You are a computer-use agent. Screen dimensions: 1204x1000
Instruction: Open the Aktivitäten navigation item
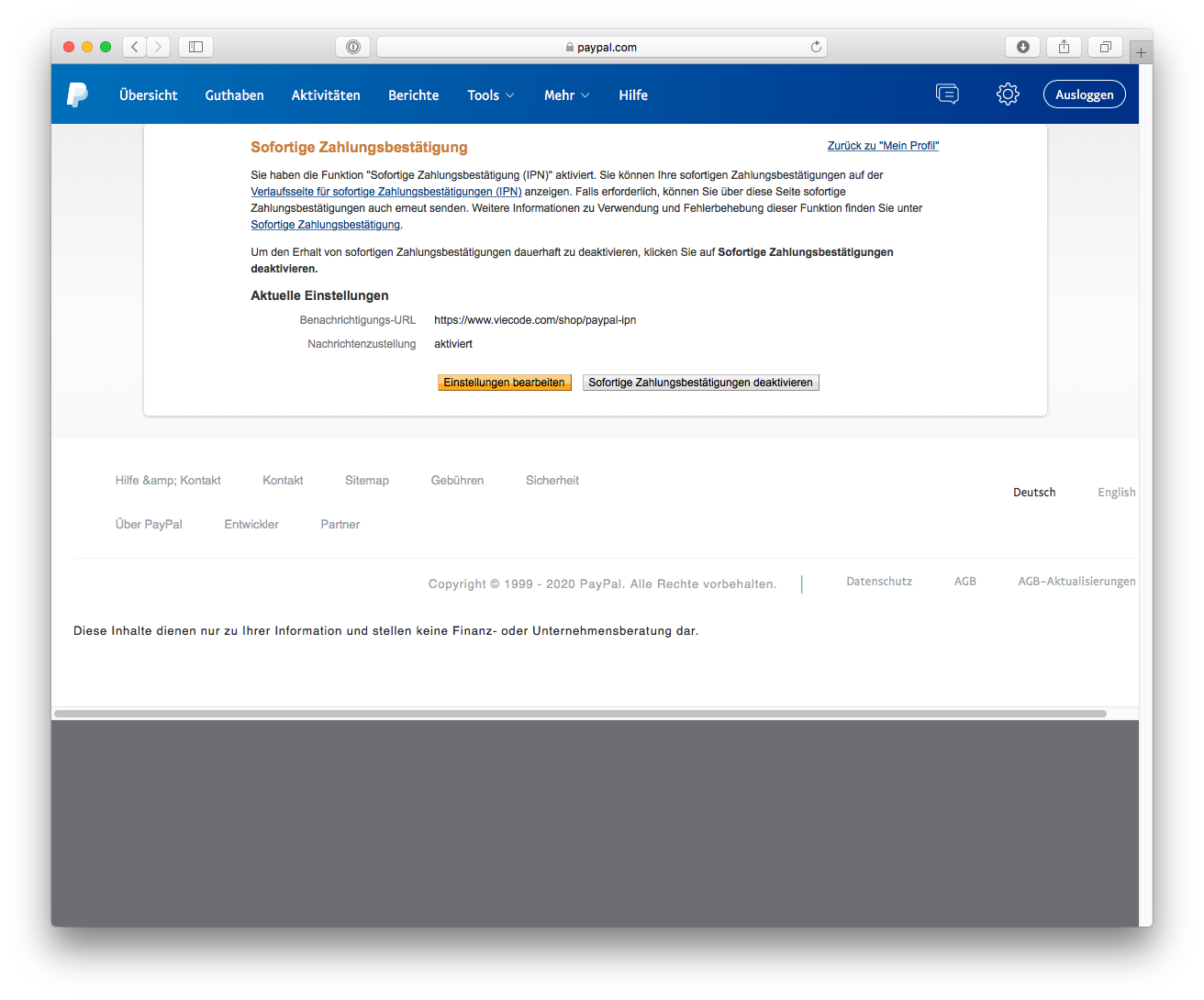tap(326, 95)
